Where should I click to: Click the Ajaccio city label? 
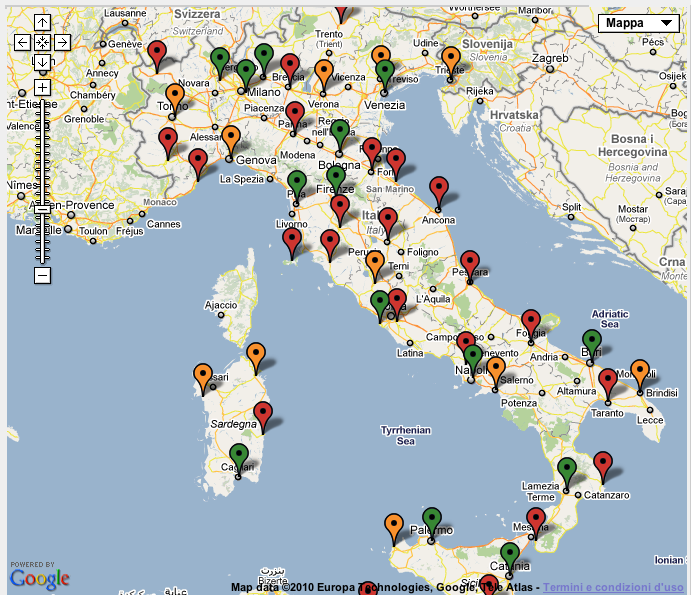221,305
